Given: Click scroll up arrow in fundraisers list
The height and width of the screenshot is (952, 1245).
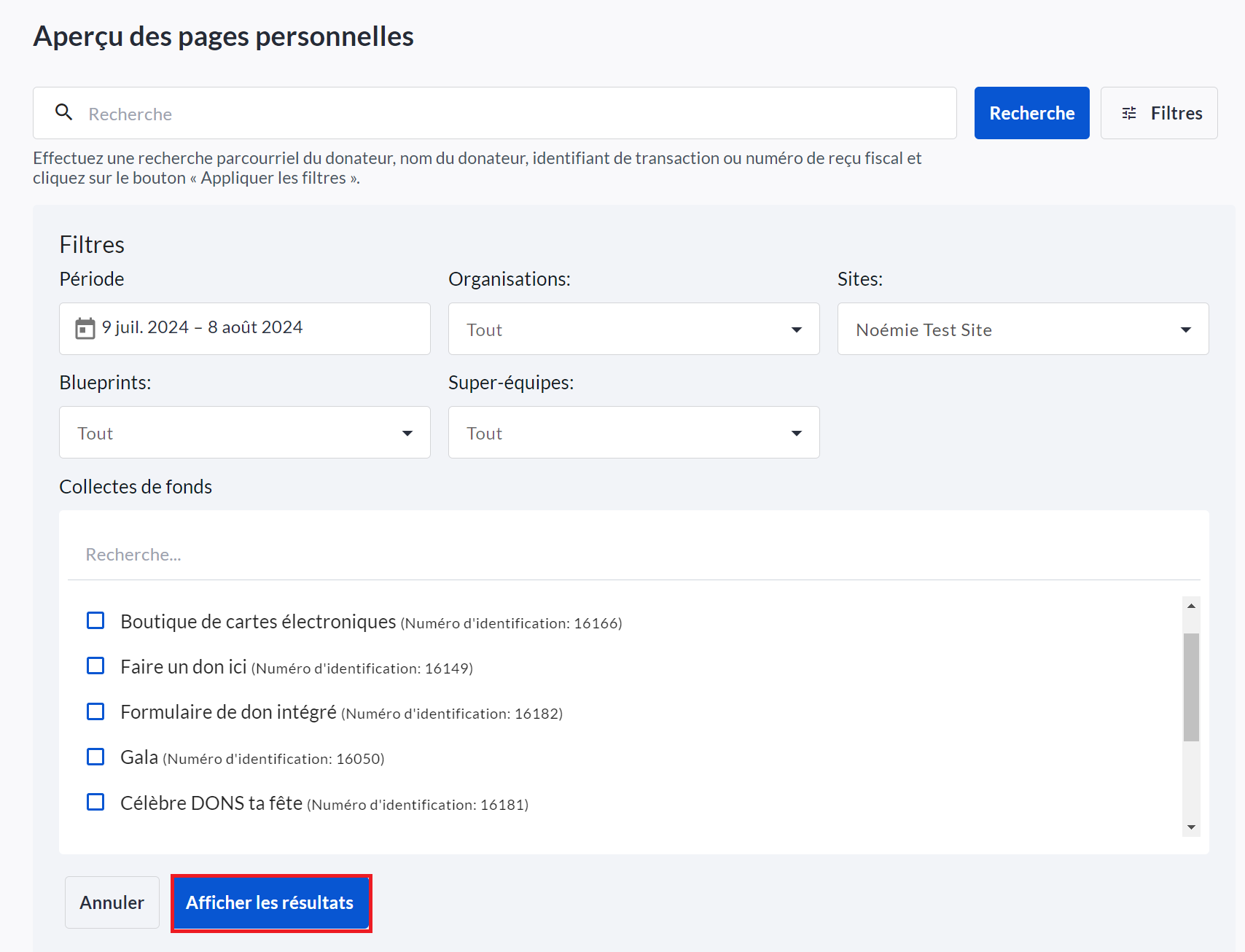Looking at the screenshot, I should click(x=1191, y=606).
